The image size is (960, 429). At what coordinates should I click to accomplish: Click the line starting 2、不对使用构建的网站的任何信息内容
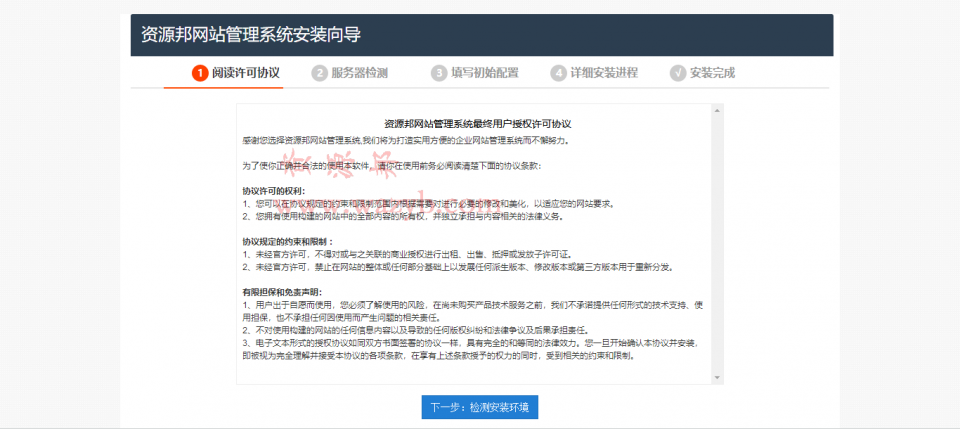(416, 330)
